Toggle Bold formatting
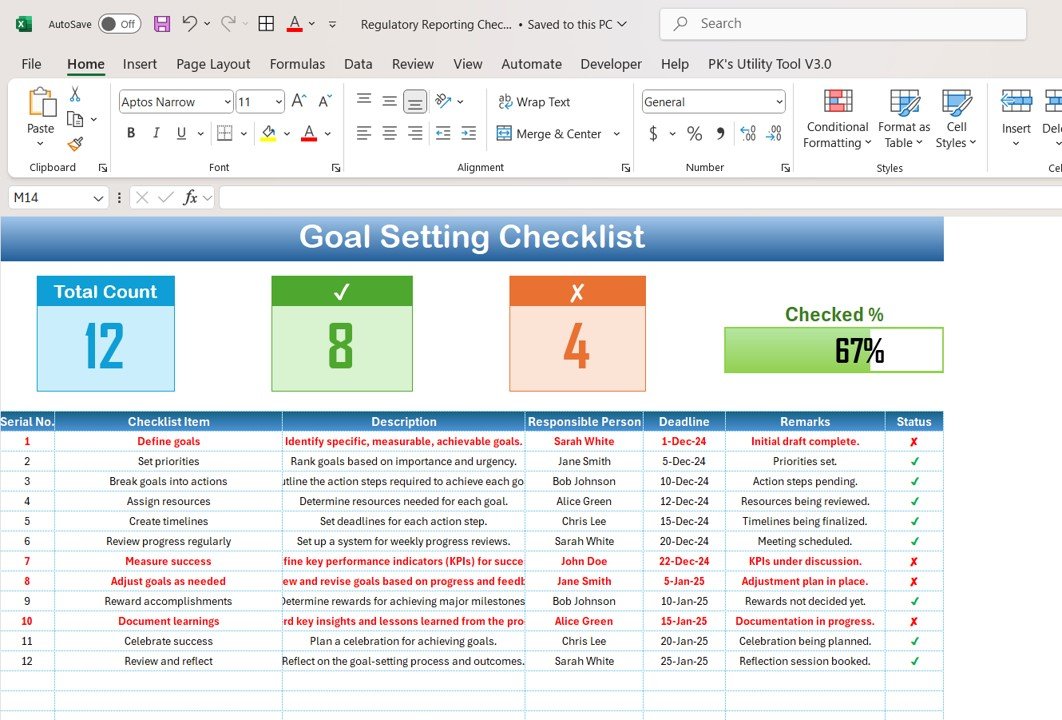Image resolution: width=1062 pixels, height=720 pixels. pos(131,133)
